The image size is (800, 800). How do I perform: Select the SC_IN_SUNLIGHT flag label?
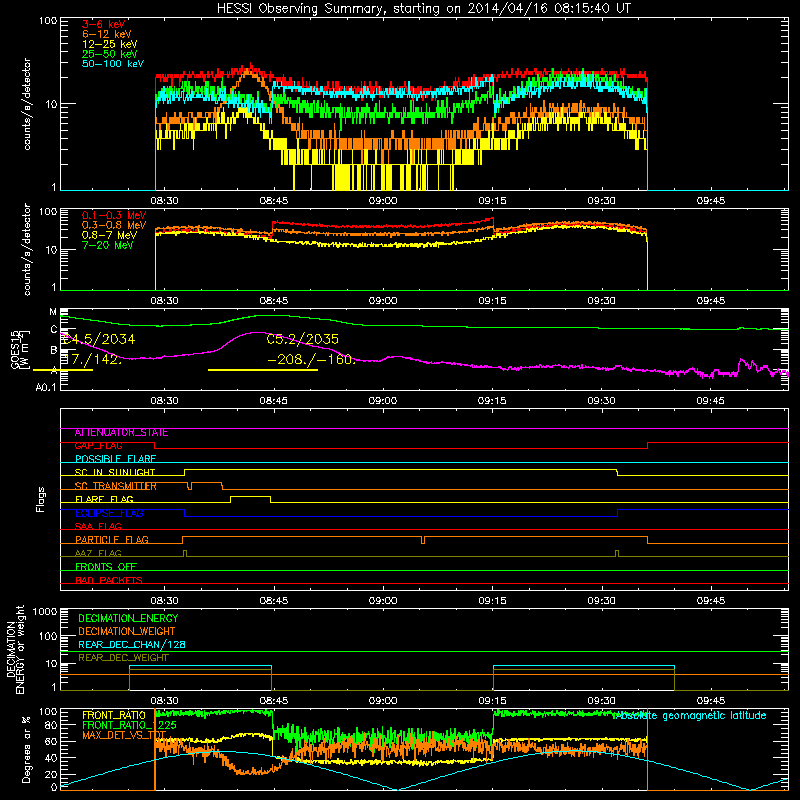(x=115, y=472)
